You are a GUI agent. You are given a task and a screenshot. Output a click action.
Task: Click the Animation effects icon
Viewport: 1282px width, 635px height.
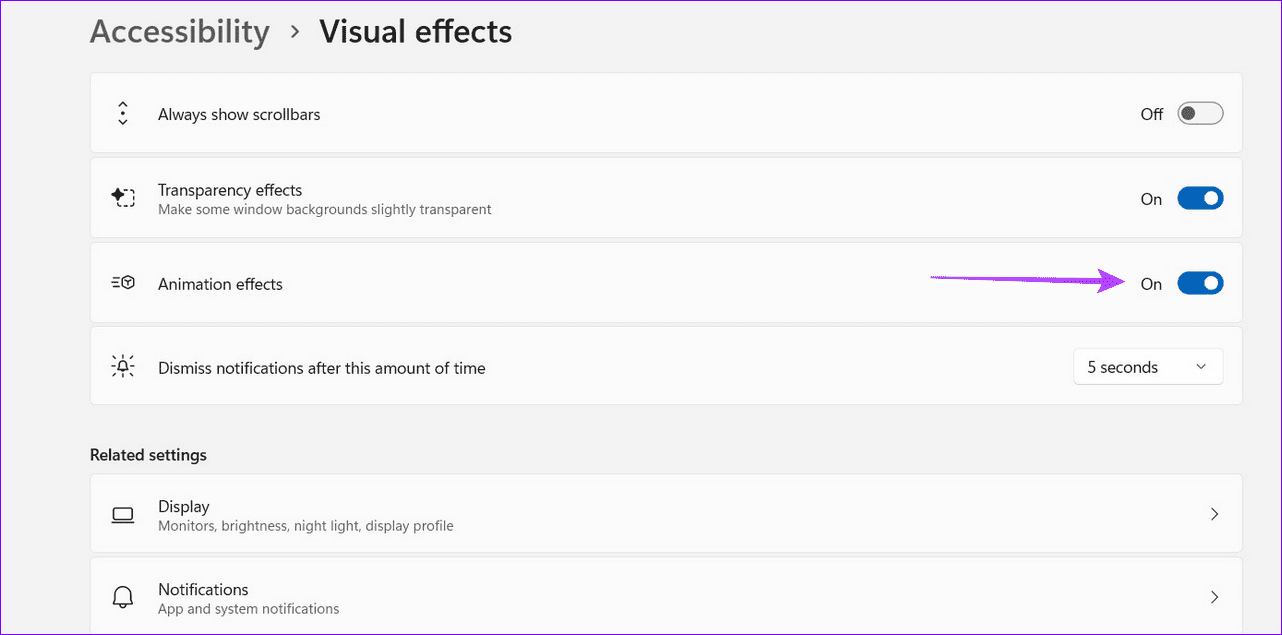(122, 282)
